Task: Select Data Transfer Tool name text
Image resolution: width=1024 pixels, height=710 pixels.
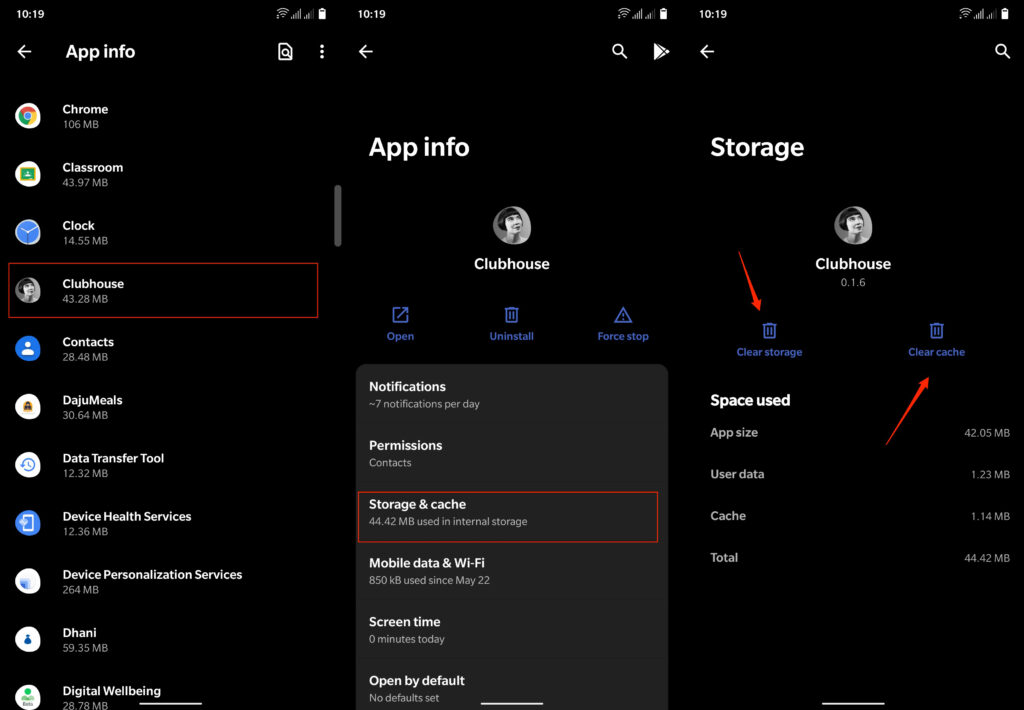Action: (113, 459)
